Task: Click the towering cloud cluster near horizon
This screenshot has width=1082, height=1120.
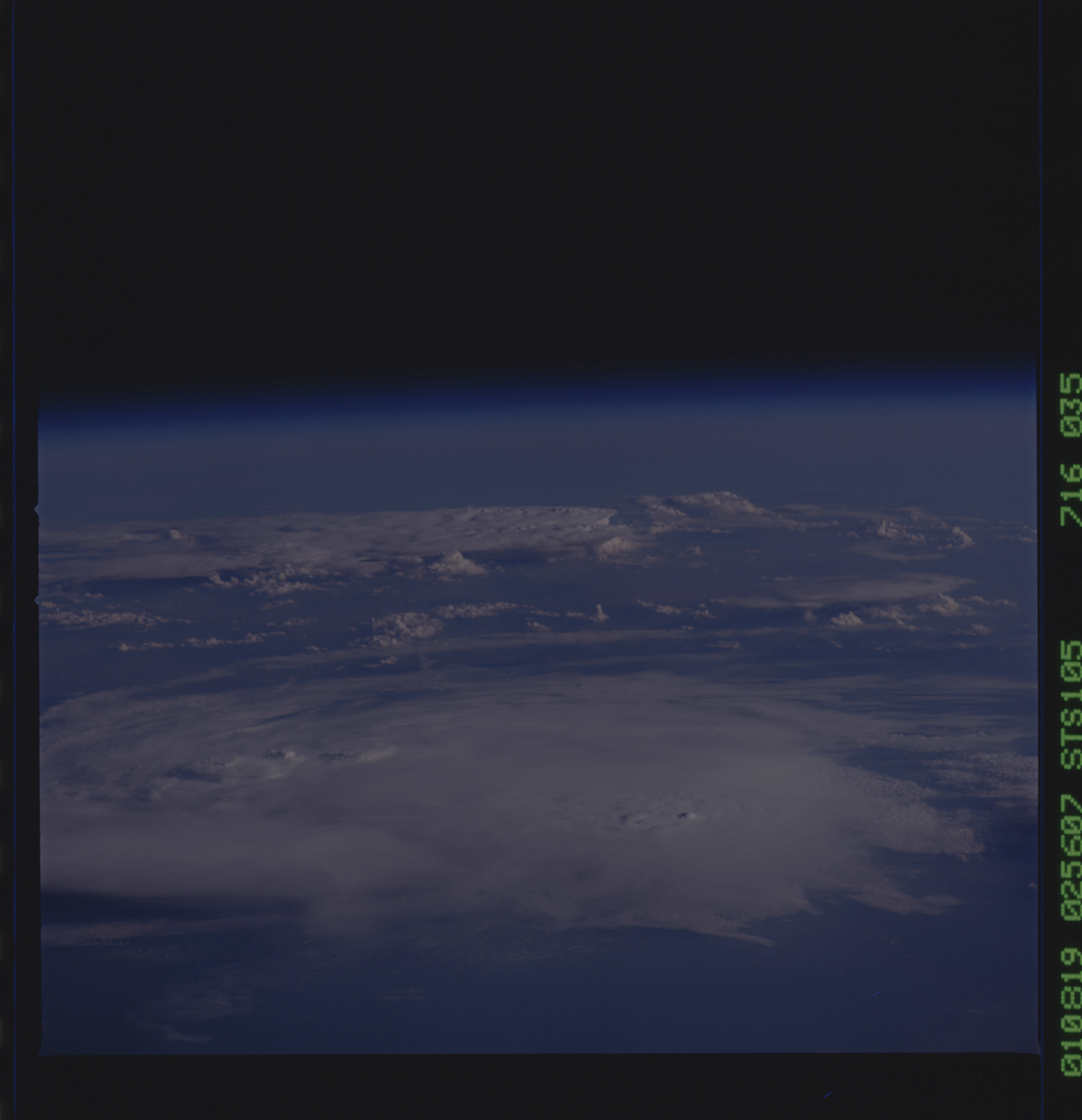Action: [x=708, y=503]
